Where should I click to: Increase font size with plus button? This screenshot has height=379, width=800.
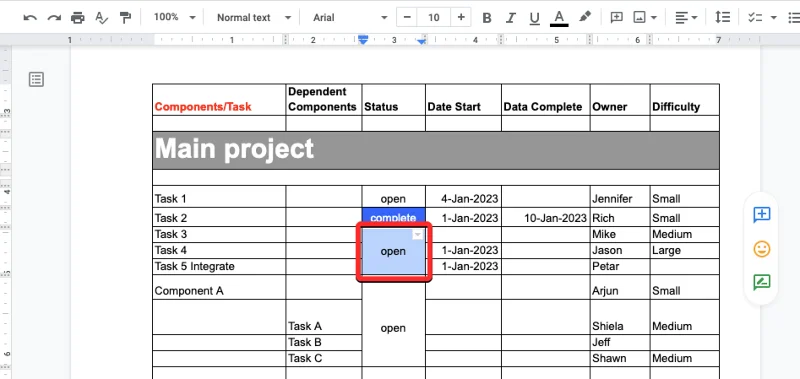coord(461,18)
